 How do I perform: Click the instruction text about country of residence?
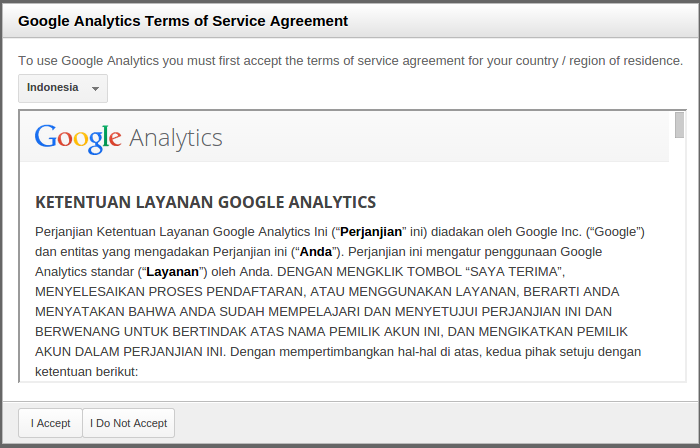(x=350, y=60)
